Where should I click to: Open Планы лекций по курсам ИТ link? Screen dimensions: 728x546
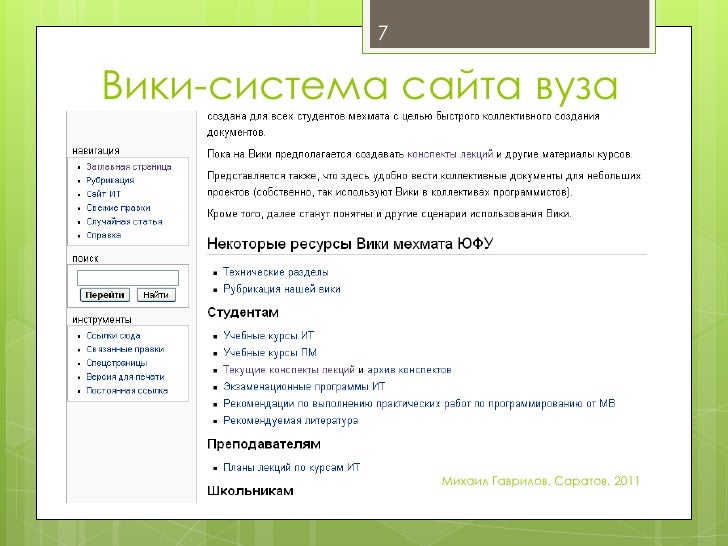[292, 468]
